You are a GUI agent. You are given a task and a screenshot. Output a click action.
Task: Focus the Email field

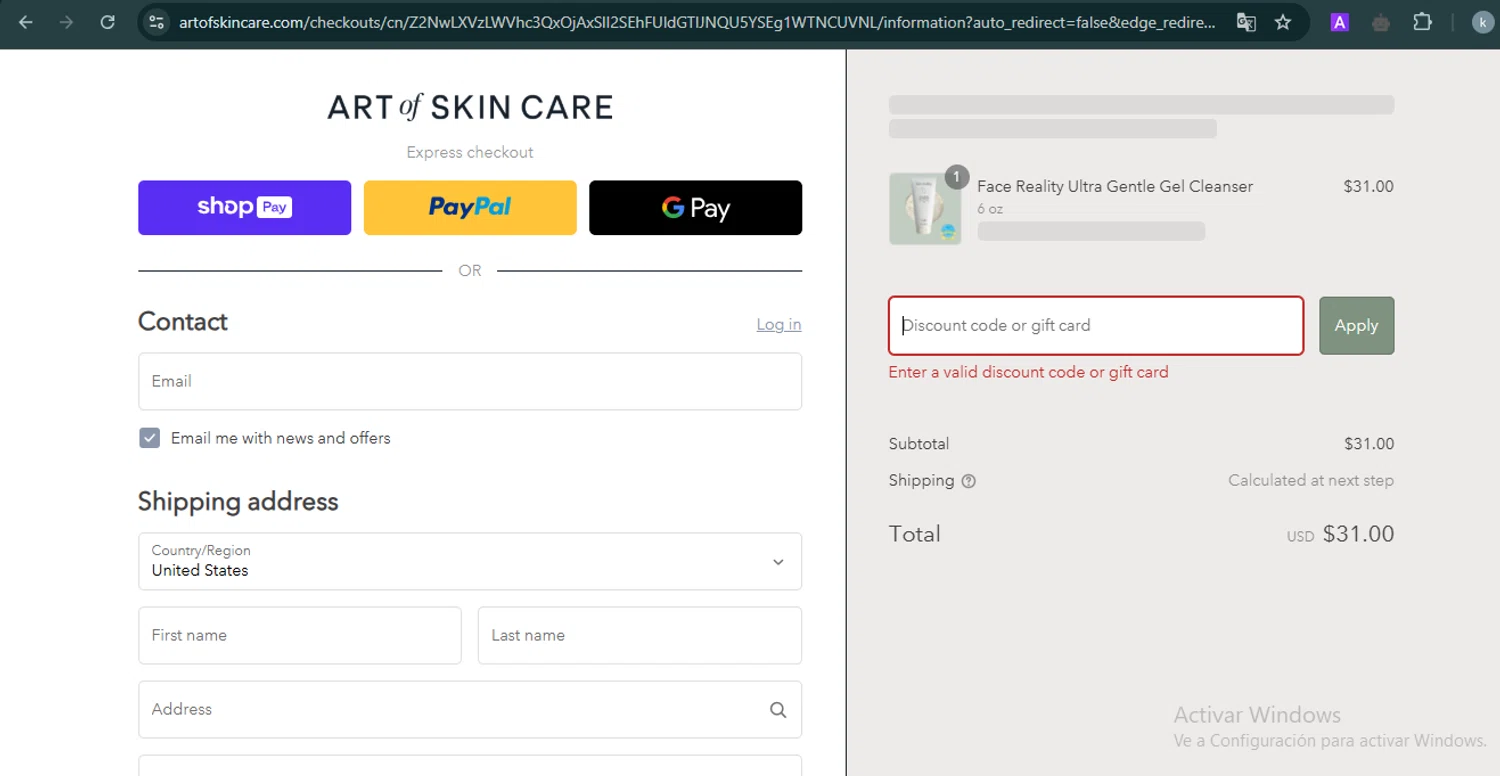pyautogui.click(x=470, y=381)
